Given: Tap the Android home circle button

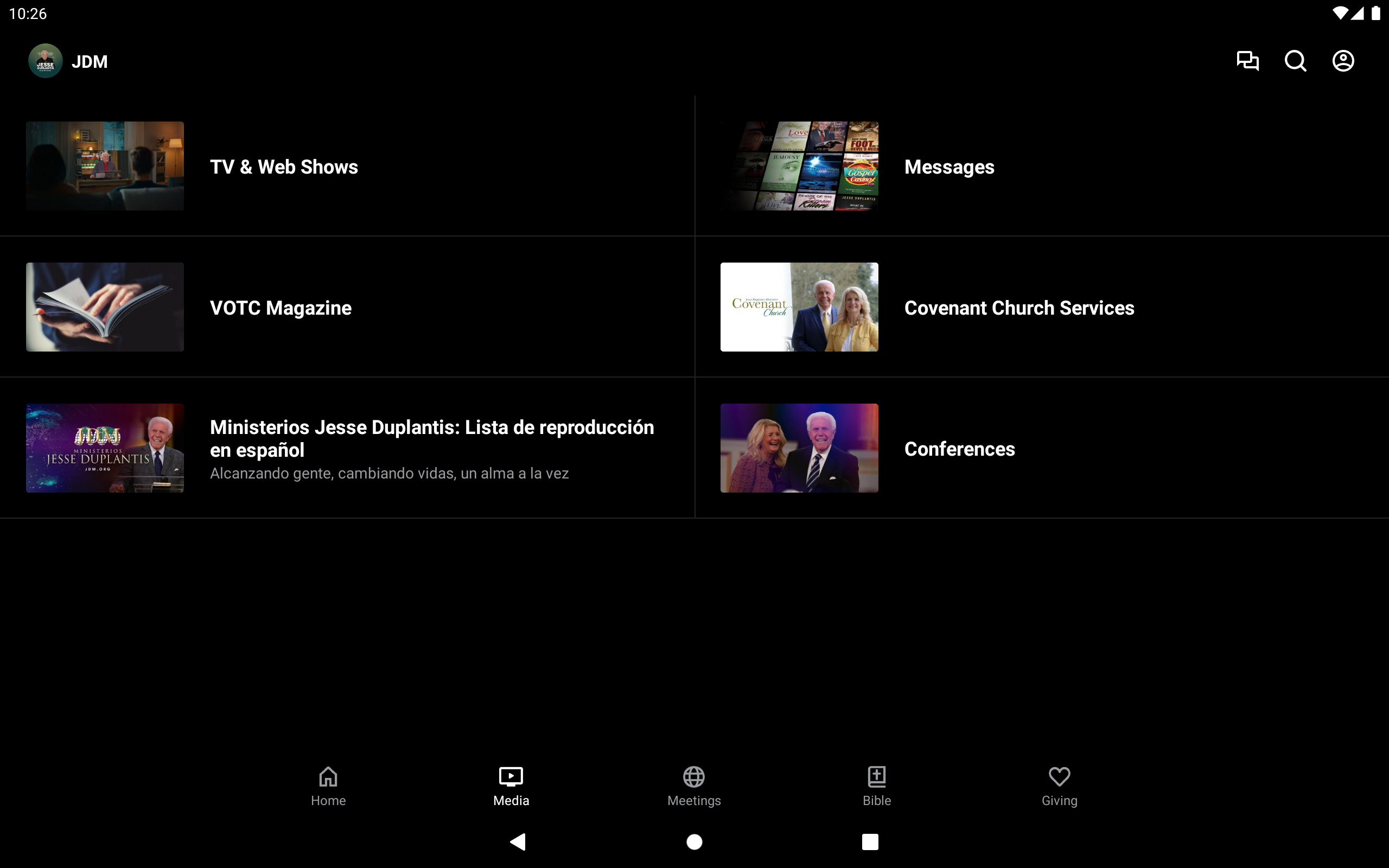Looking at the screenshot, I should (694, 841).
